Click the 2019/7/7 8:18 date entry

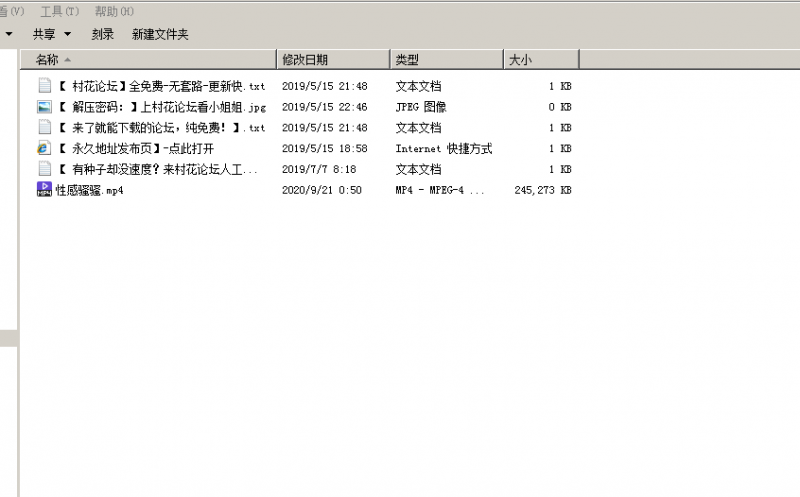[319, 169]
